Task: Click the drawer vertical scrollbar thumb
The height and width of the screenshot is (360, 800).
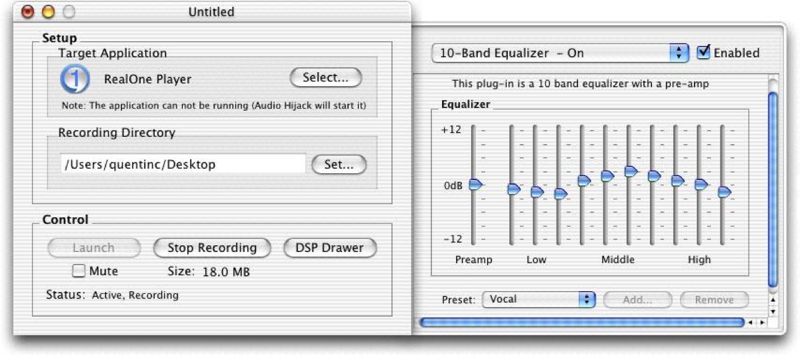Action: pos(773,189)
